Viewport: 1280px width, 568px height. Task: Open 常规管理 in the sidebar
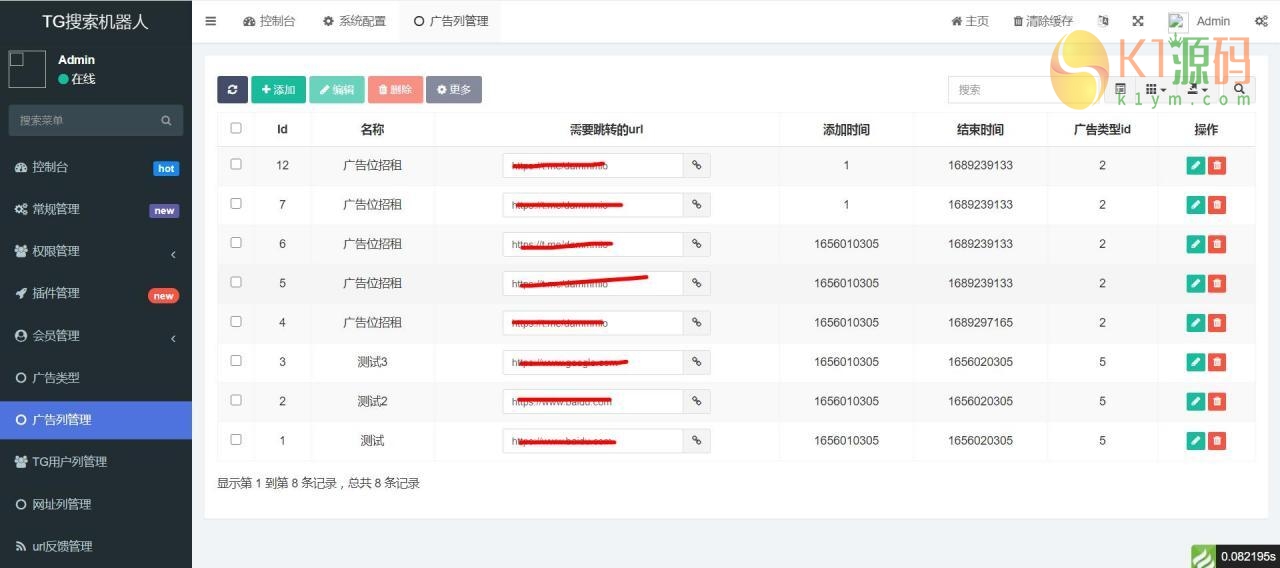(96, 209)
